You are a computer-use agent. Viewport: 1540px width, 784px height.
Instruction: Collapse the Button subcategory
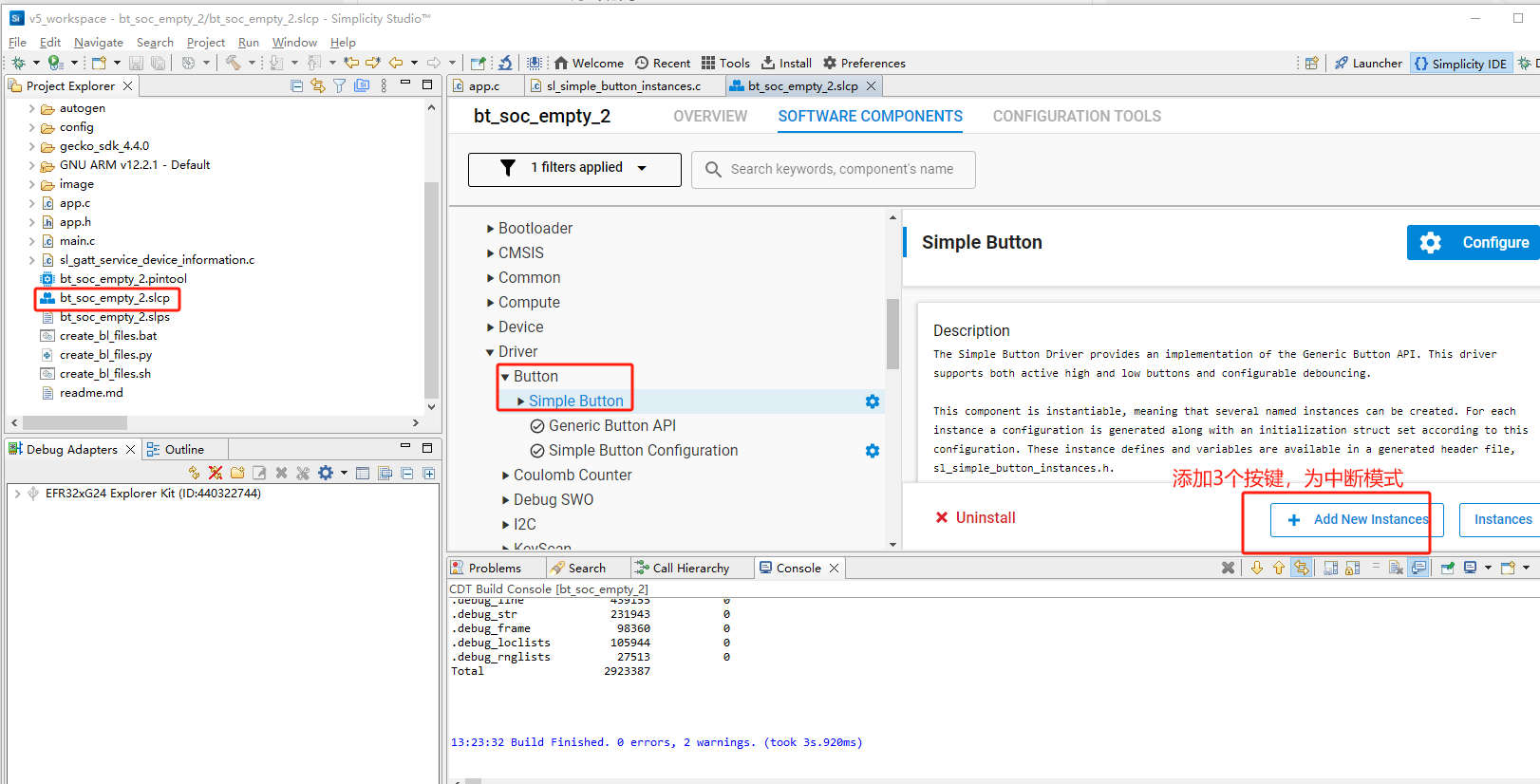(505, 377)
